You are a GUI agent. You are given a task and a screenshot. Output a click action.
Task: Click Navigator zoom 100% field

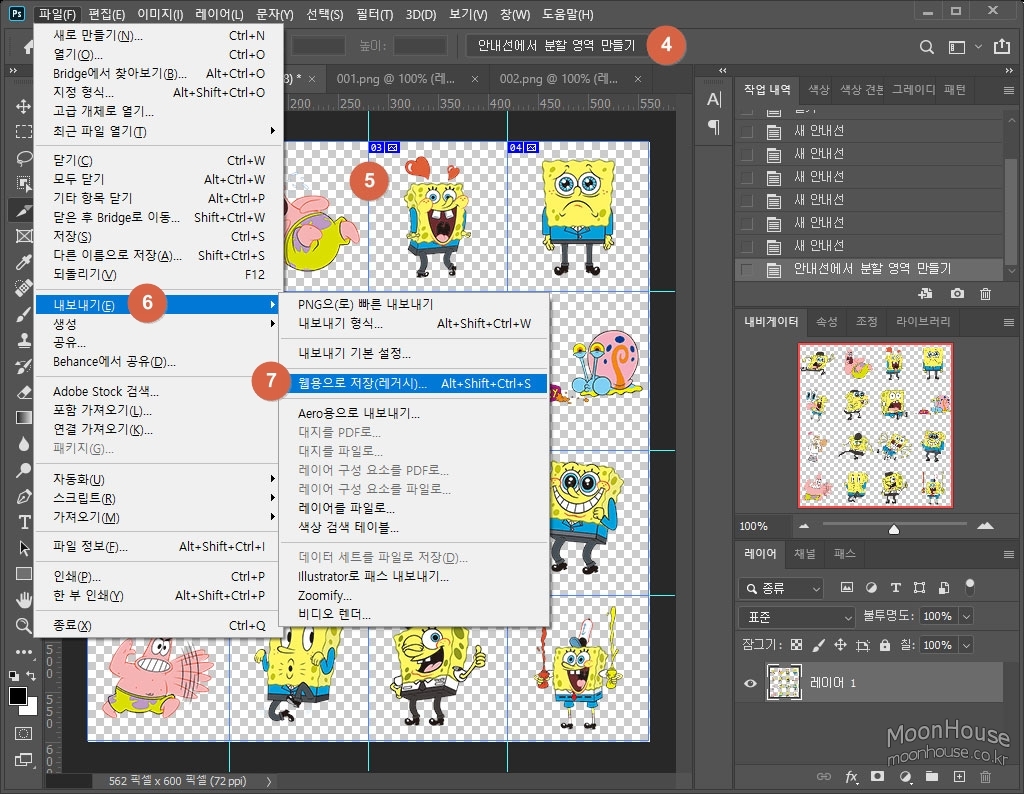point(761,526)
